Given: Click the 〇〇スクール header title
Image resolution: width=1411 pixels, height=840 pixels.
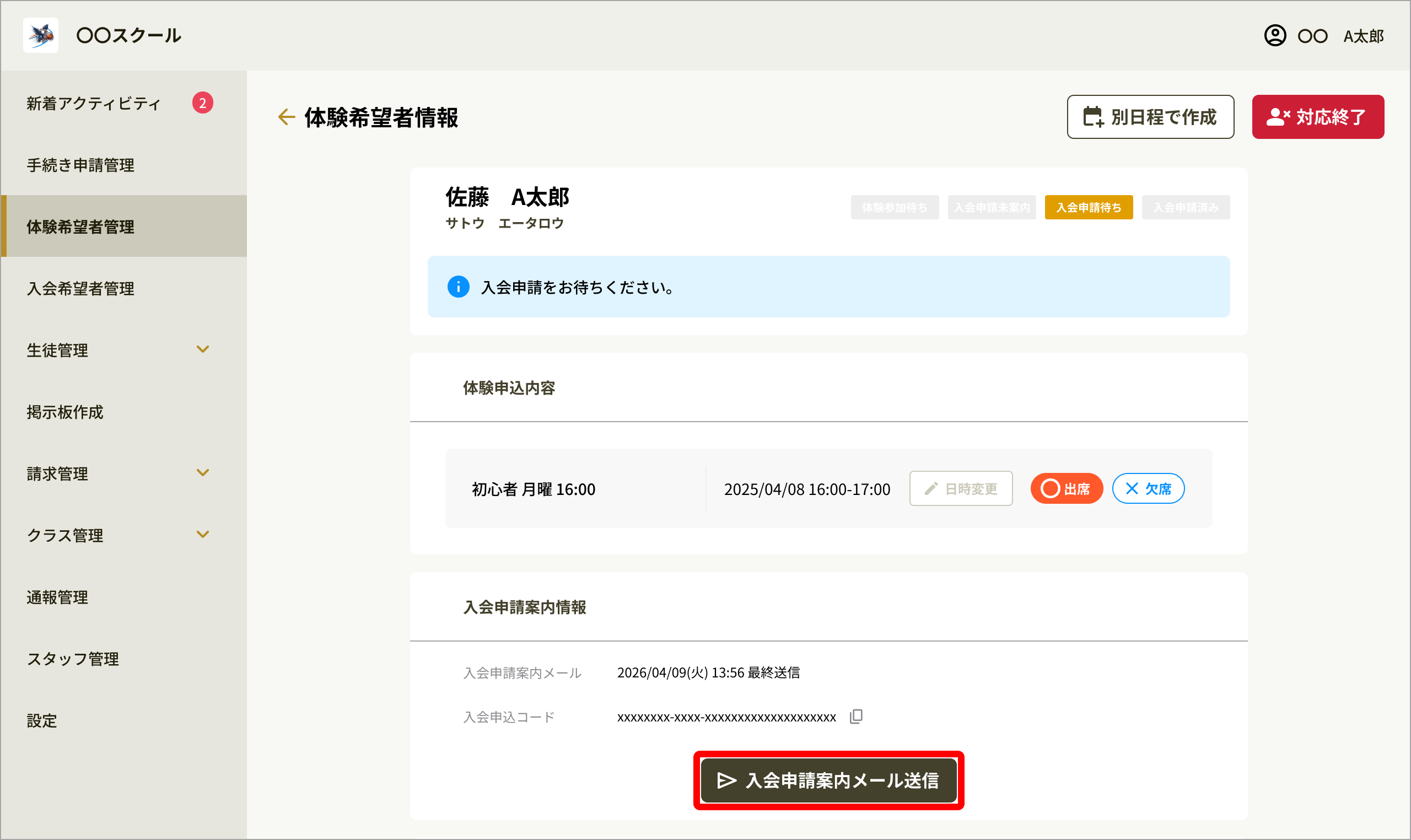Looking at the screenshot, I should 129,36.
